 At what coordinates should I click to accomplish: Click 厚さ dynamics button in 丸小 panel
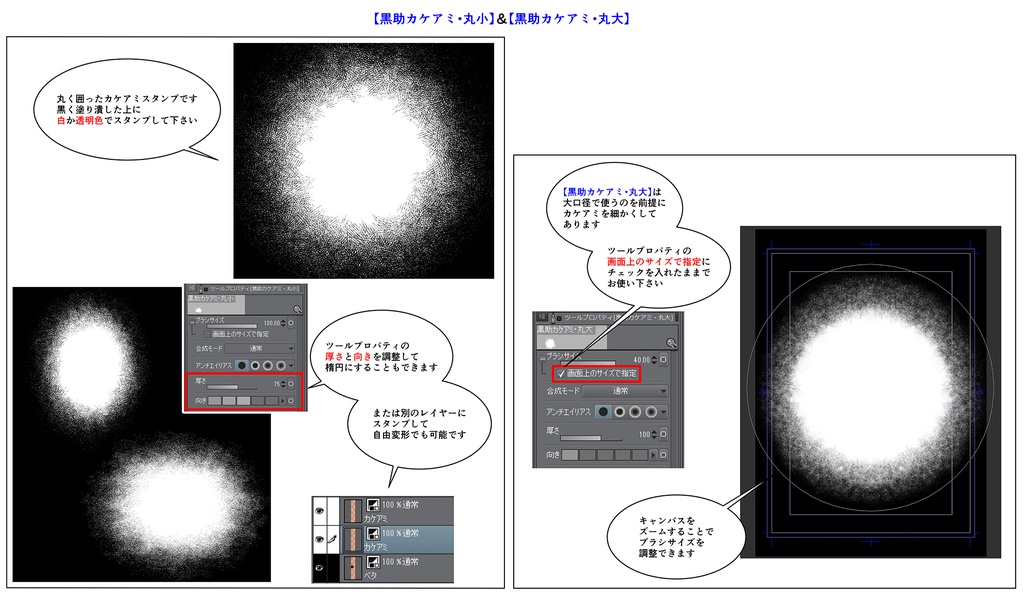tap(291, 384)
